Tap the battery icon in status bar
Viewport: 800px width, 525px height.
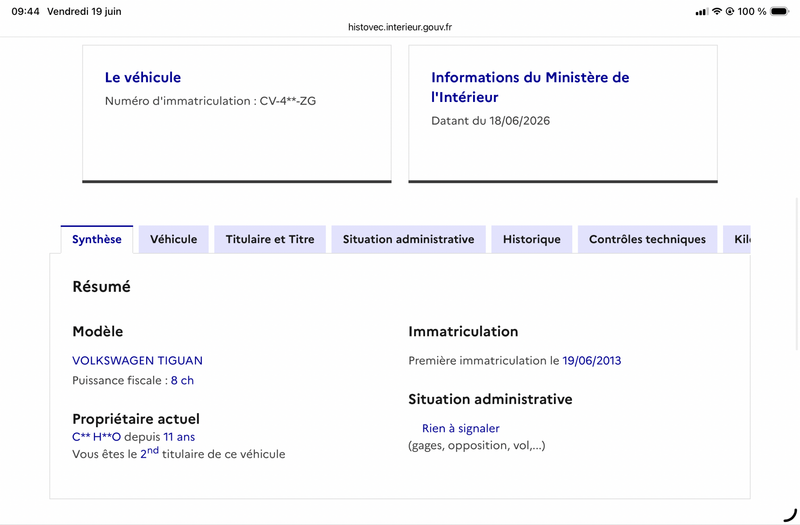tap(780, 11)
